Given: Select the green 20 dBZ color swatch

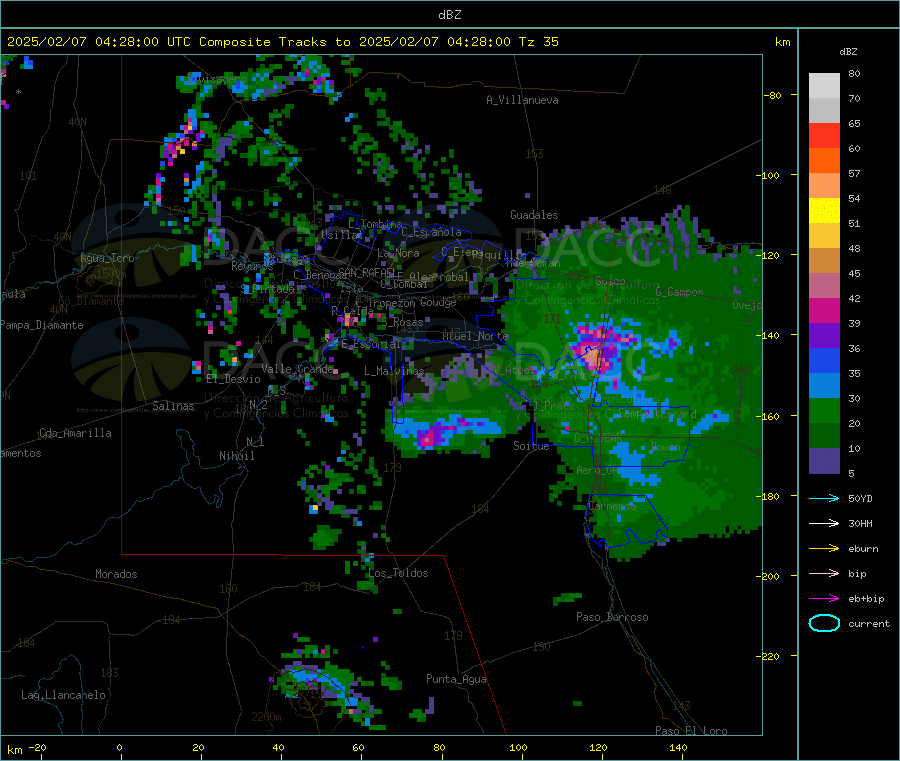Looking at the screenshot, I should [824, 410].
